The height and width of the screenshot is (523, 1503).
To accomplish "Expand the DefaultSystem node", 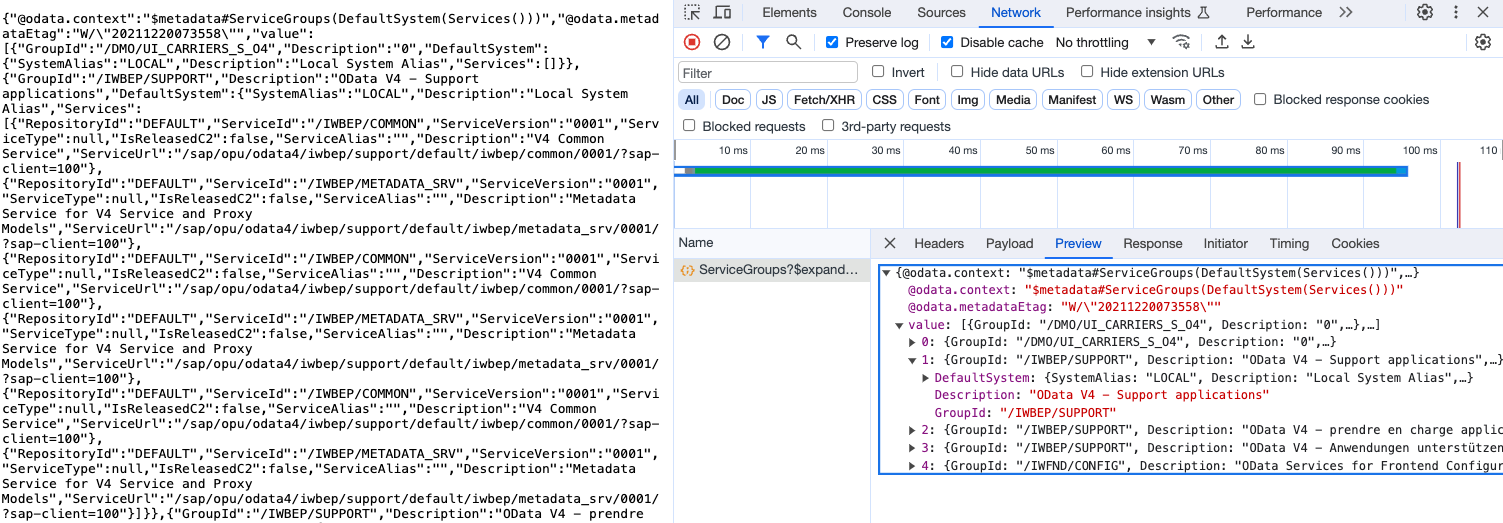I will [x=925, y=378].
